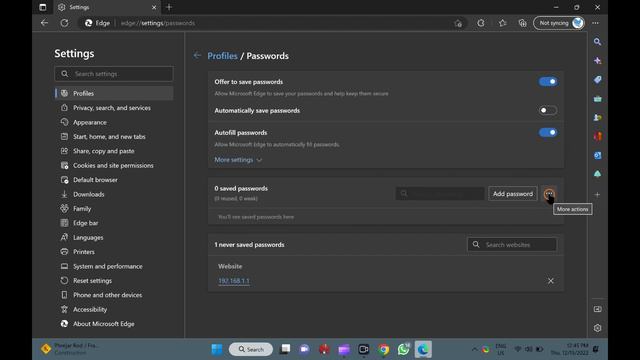Image resolution: width=640 pixels, height=360 pixels.
Task: Open WhatsApp from the taskbar
Action: point(403,349)
